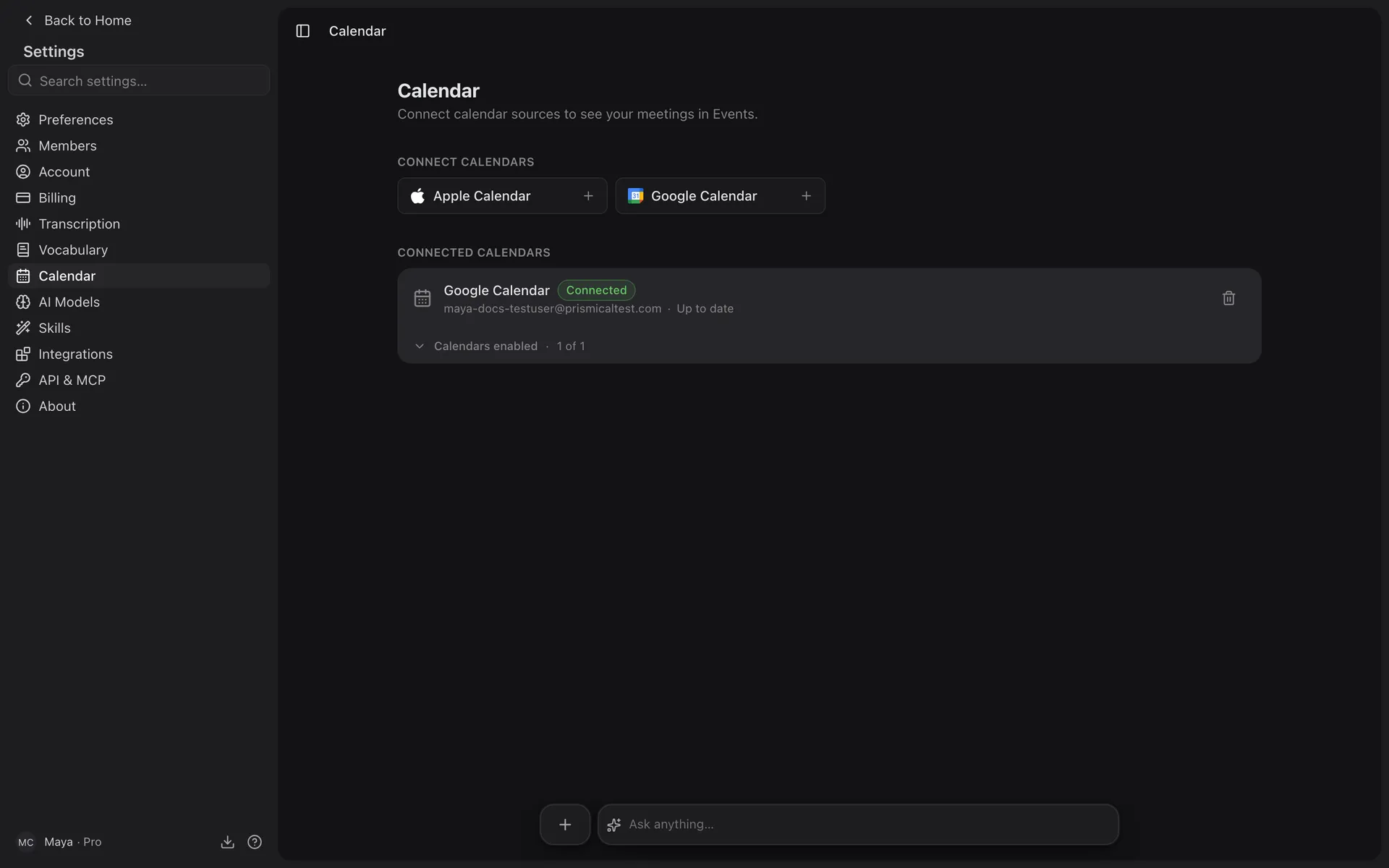Click the sparkle icon in Ask anything
The width and height of the screenshot is (1389, 868).
pos(613,825)
